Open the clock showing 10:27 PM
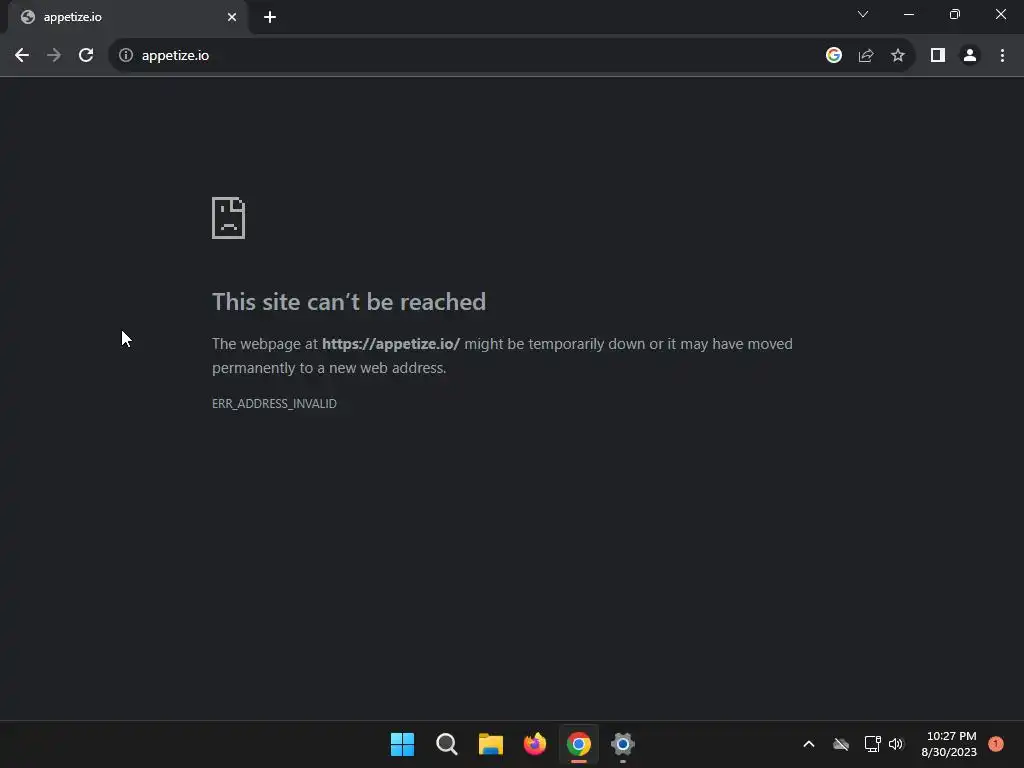 tap(950, 744)
